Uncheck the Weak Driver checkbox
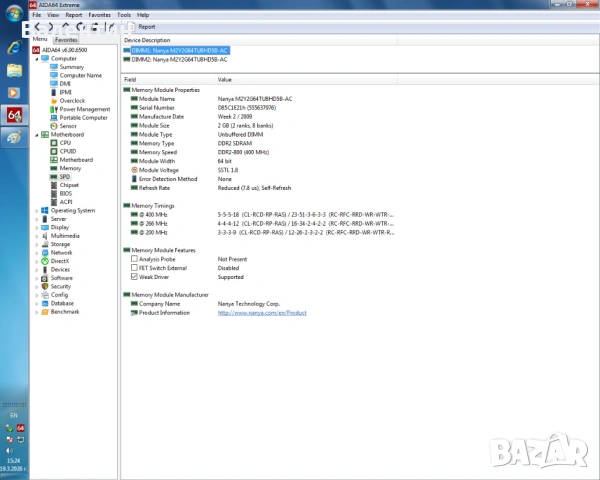The height and width of the screenshot is (480, 600). coord(134,277)
